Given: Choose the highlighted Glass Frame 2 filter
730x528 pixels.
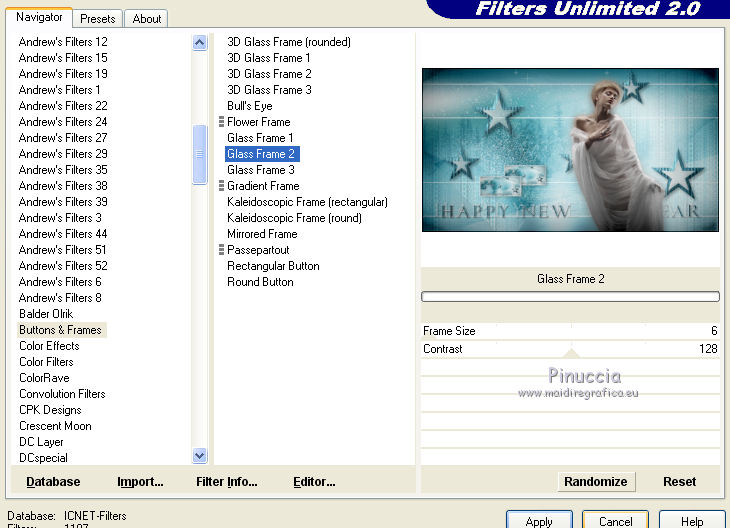Looking at the screenshot, I should click(262, 154).
